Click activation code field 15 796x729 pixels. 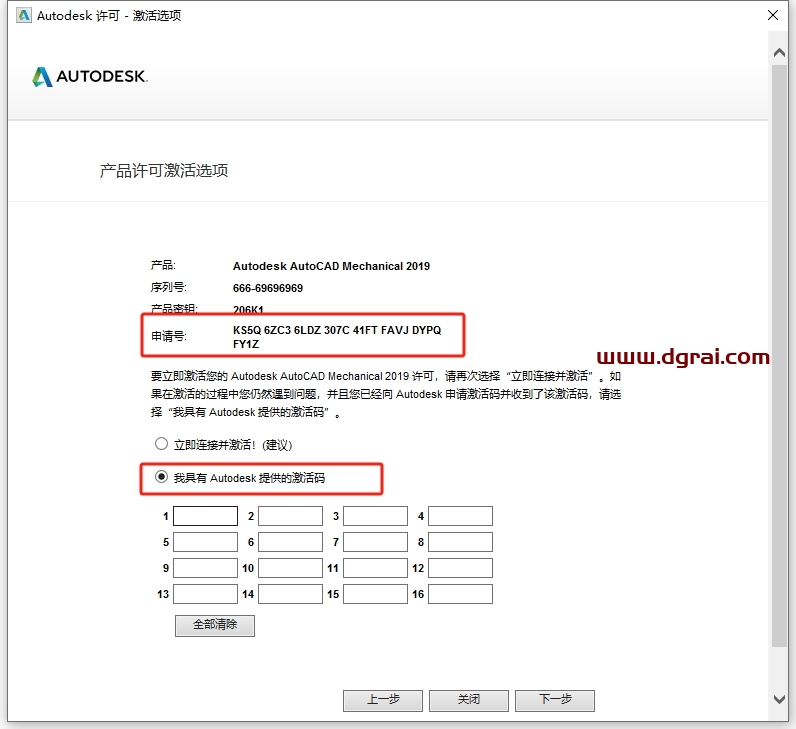click(375, 594)
